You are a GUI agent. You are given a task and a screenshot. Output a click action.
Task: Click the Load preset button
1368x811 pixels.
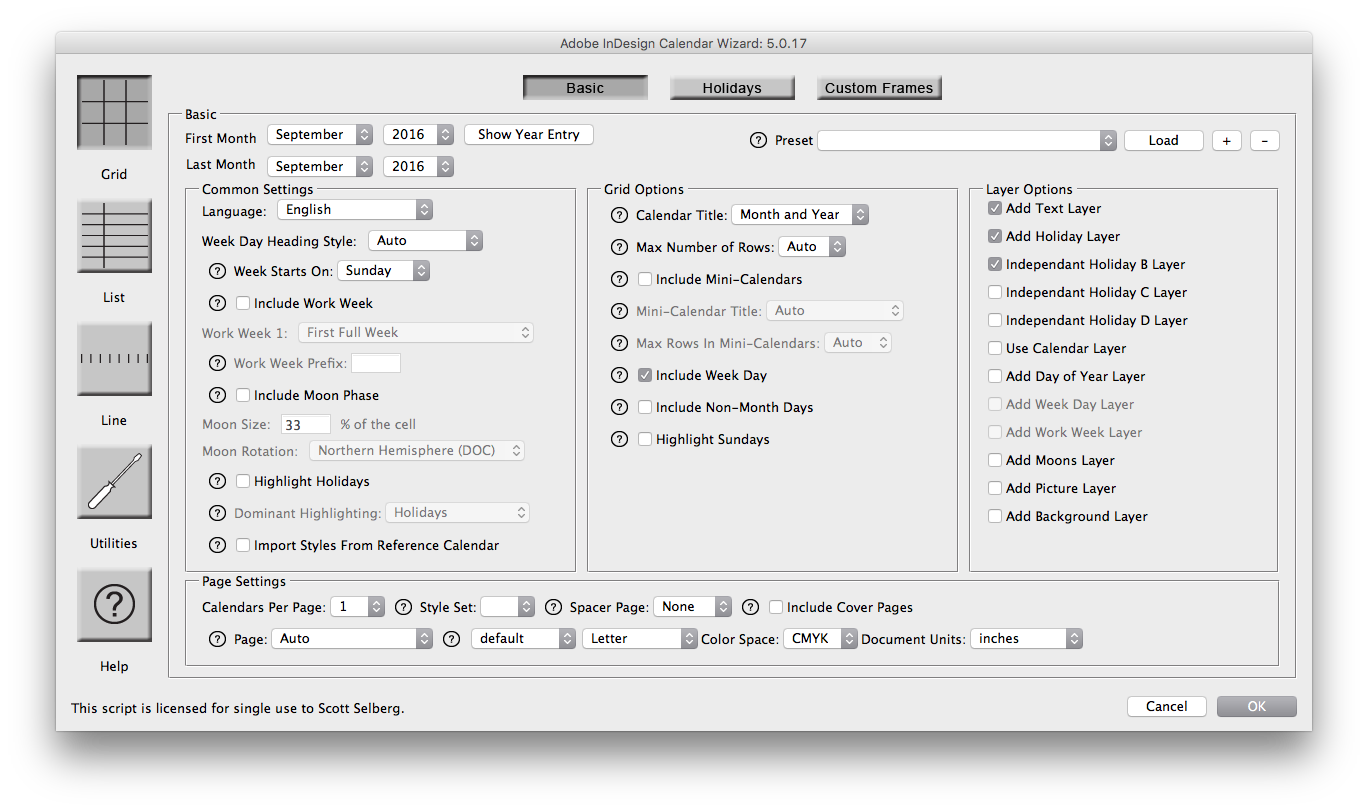coord(1163,140)
